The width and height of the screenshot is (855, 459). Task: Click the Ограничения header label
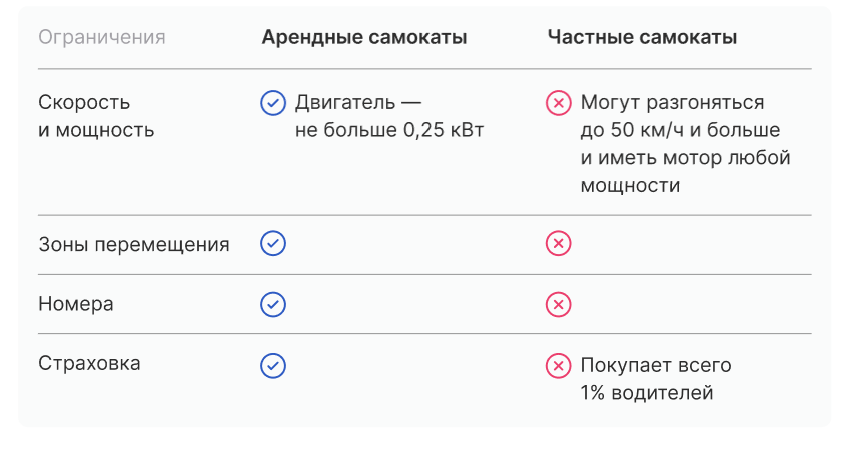(x=102, y=38)
